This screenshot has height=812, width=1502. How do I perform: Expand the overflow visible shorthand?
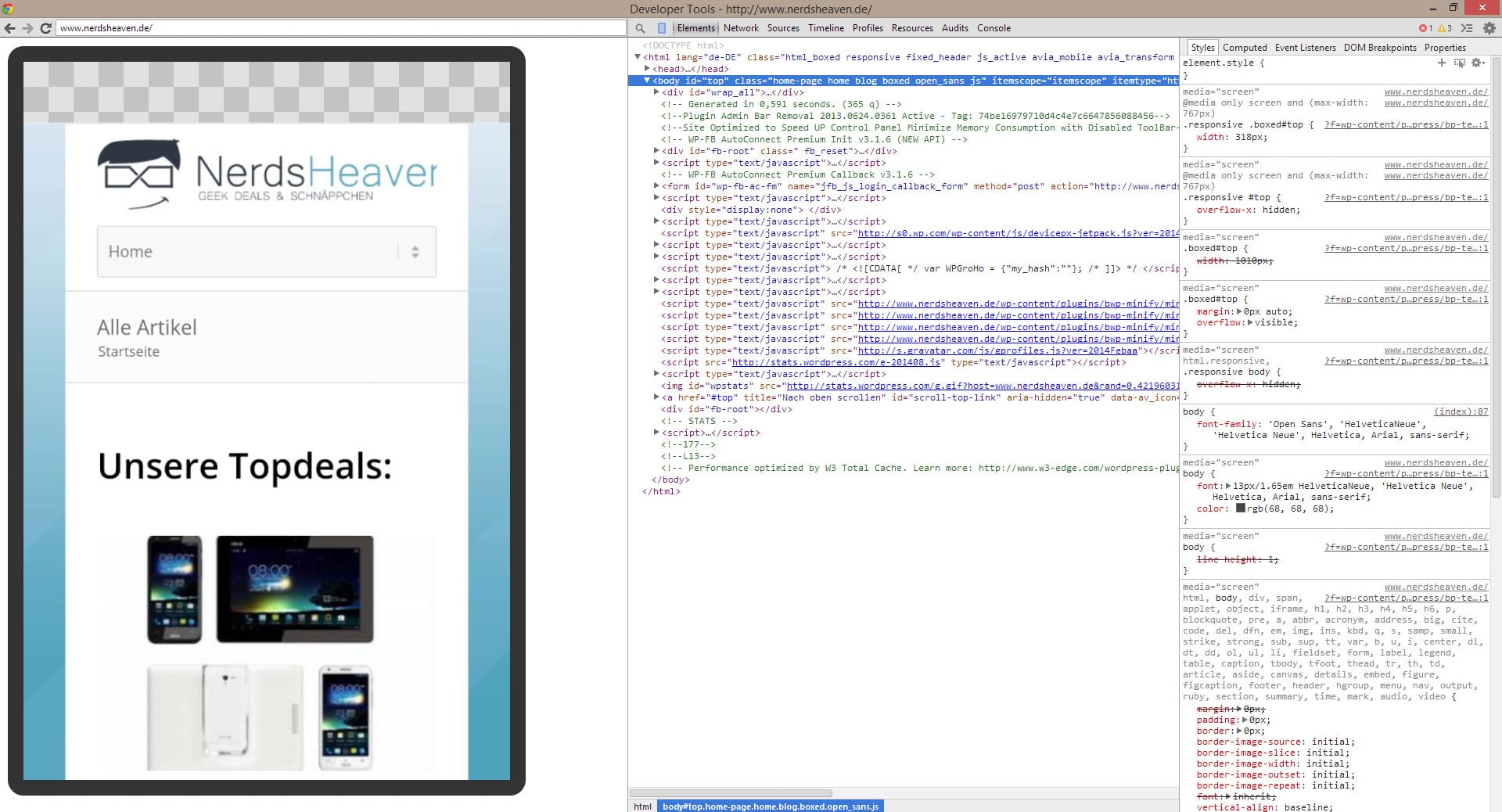(1250, 322)
